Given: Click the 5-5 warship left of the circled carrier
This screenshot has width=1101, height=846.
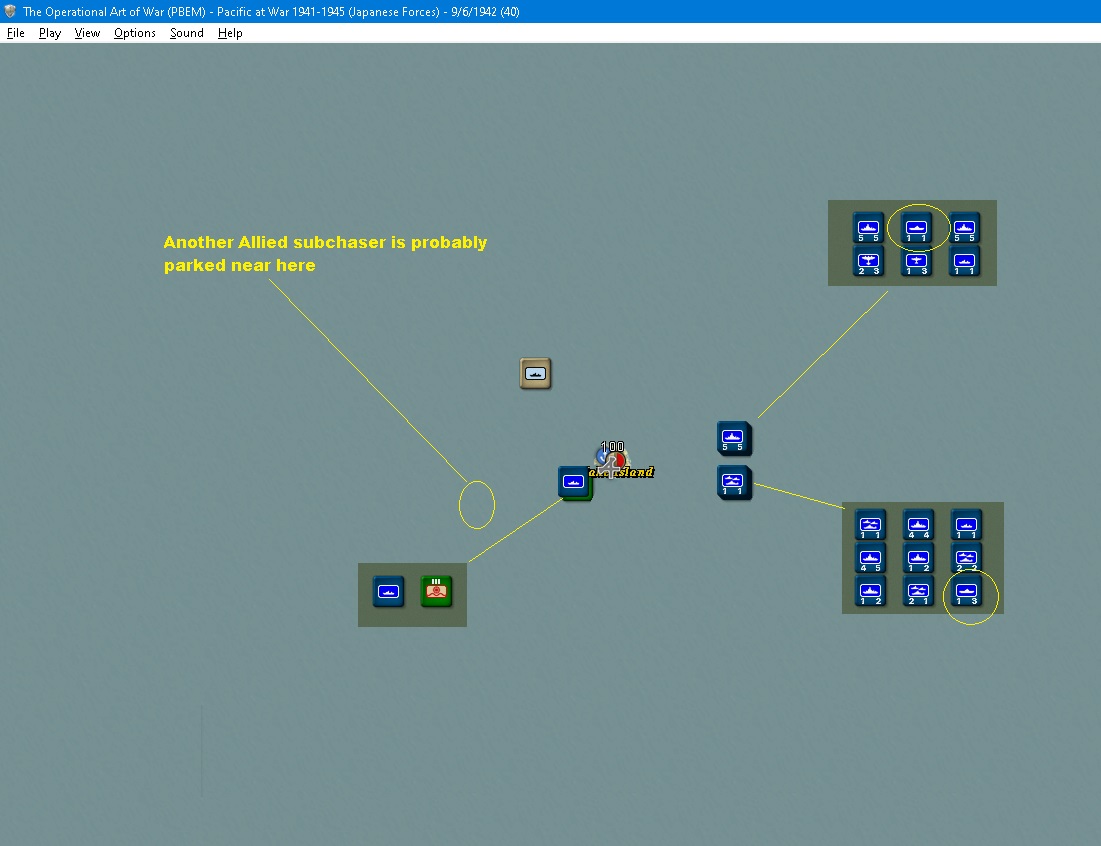Looking at the screenshot, I should tap(869, 228).
